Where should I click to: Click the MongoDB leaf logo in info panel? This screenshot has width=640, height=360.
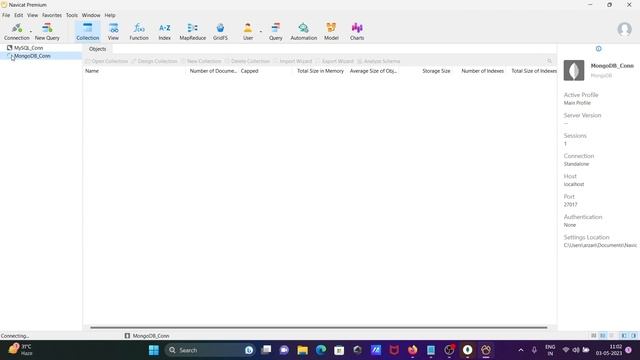[573, 70]
